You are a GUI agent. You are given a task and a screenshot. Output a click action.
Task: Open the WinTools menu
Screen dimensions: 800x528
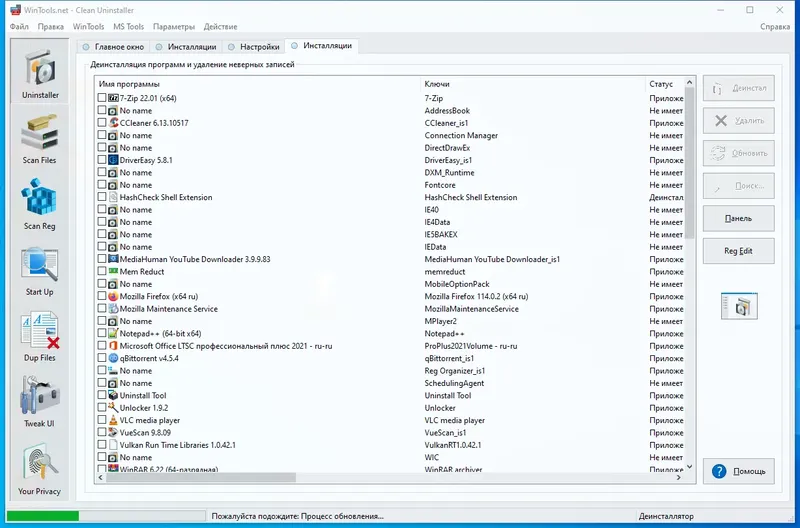pos(88,27)
